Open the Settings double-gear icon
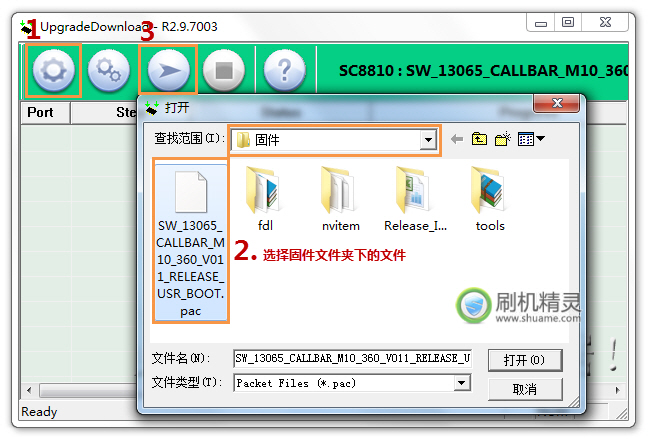Image resolution: width=648 pixels, height=439 pixels. click(x=109, y=70)
